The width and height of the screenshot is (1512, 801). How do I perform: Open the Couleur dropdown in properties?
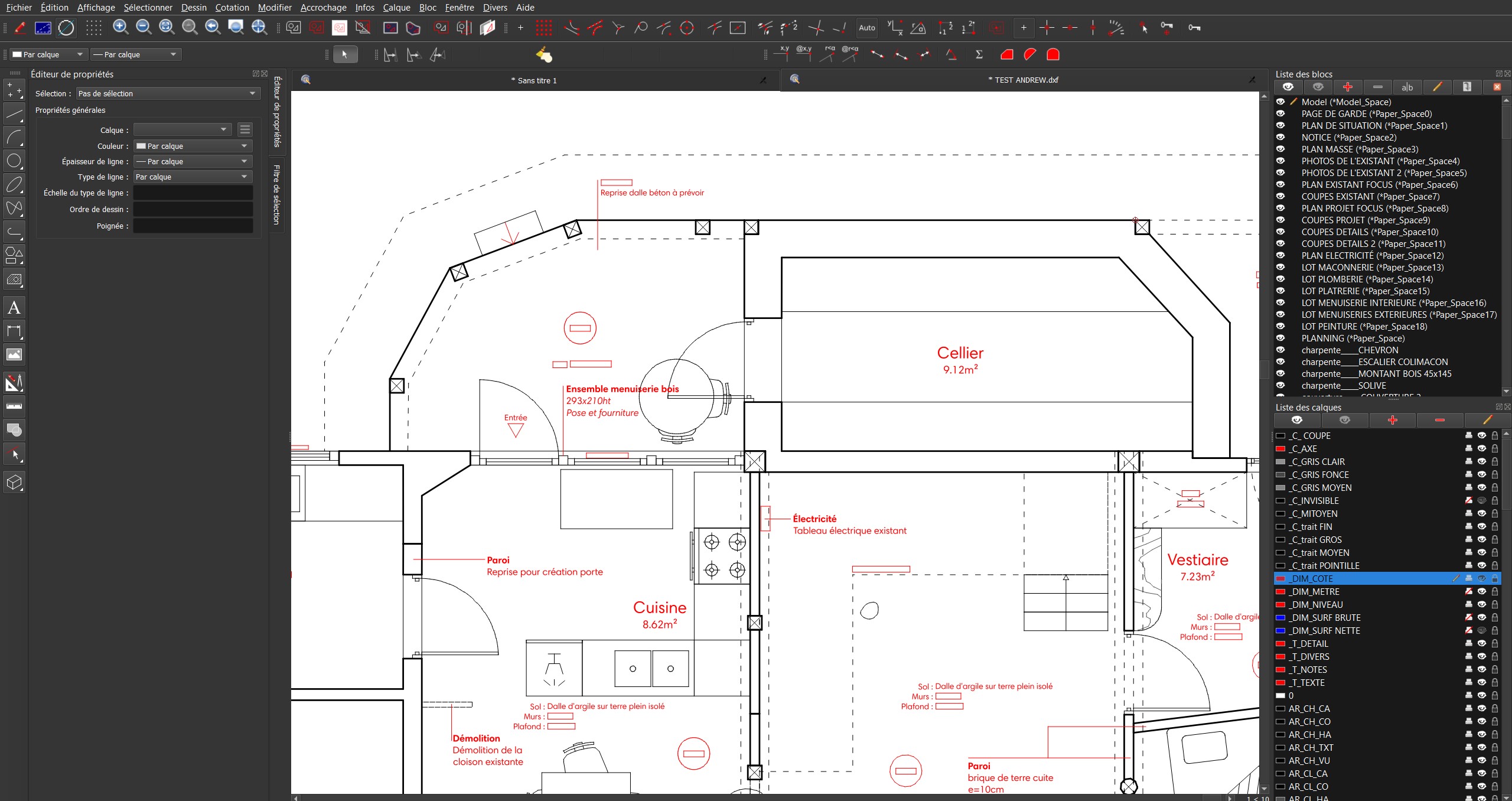[x=193, y=146]
